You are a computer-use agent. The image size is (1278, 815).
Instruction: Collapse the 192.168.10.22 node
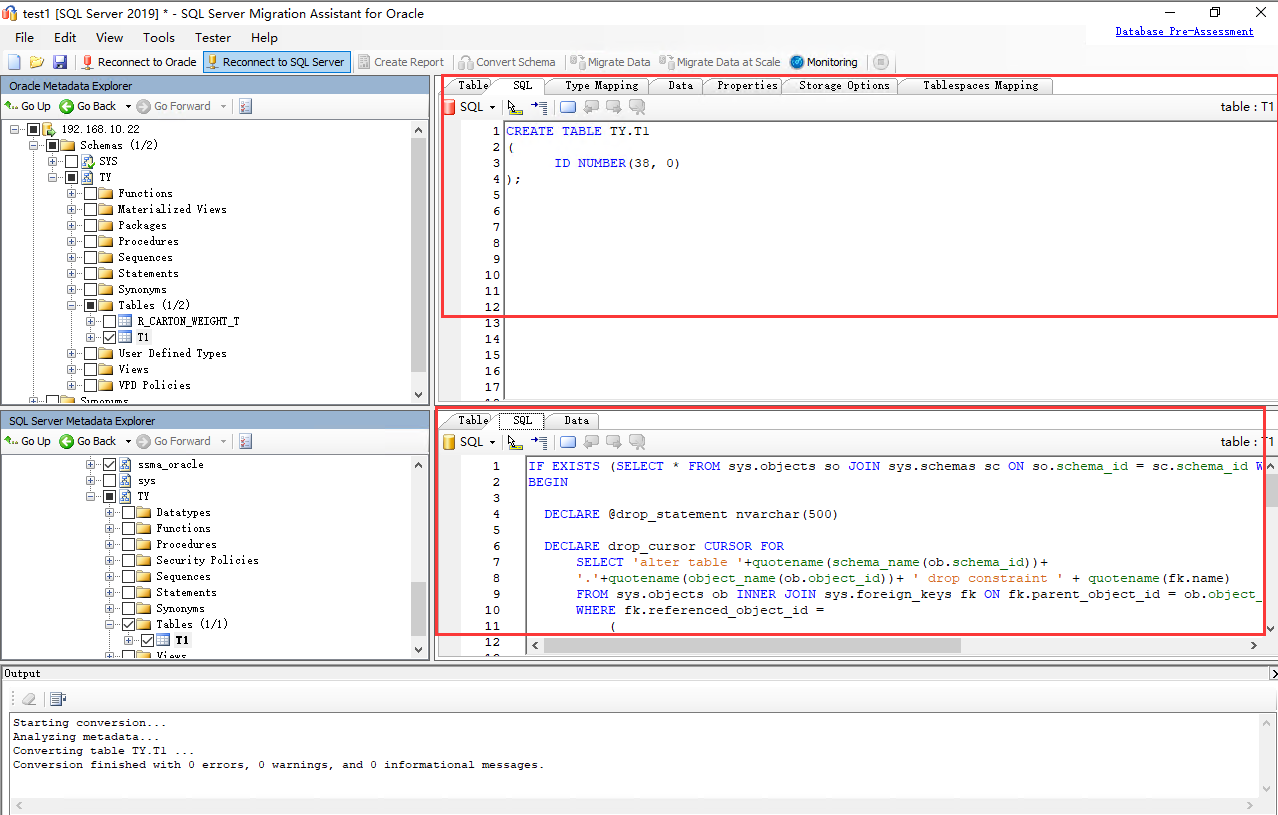[x=15, y=129]
